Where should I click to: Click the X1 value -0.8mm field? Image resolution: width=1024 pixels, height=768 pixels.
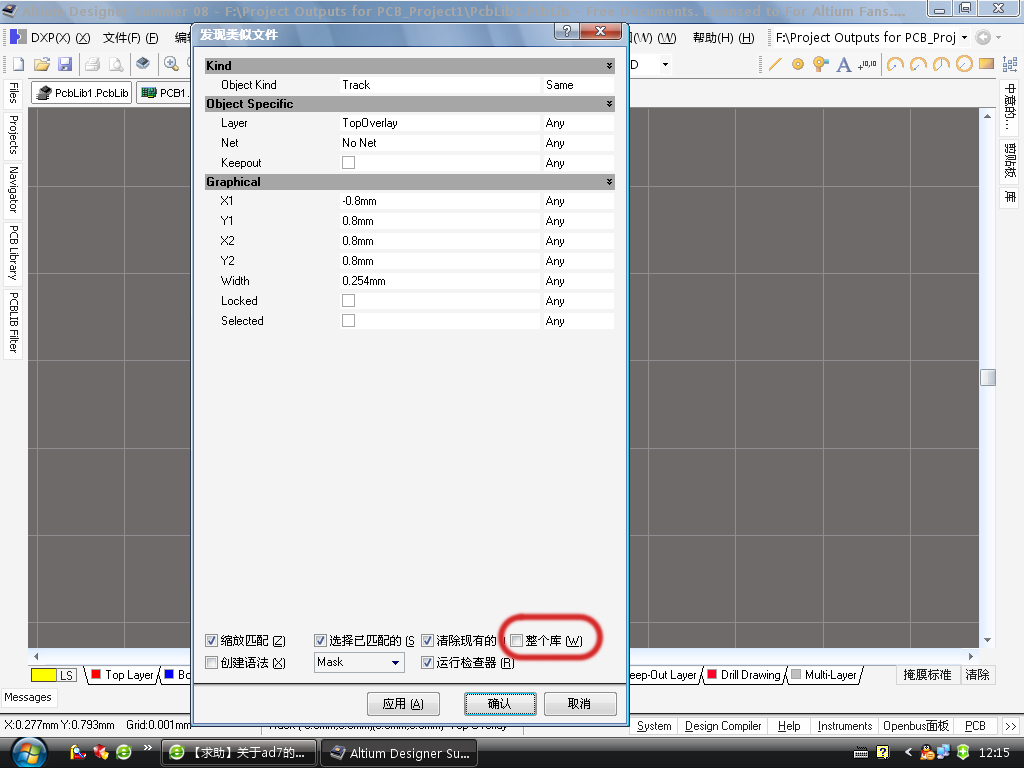coord(441,201)
